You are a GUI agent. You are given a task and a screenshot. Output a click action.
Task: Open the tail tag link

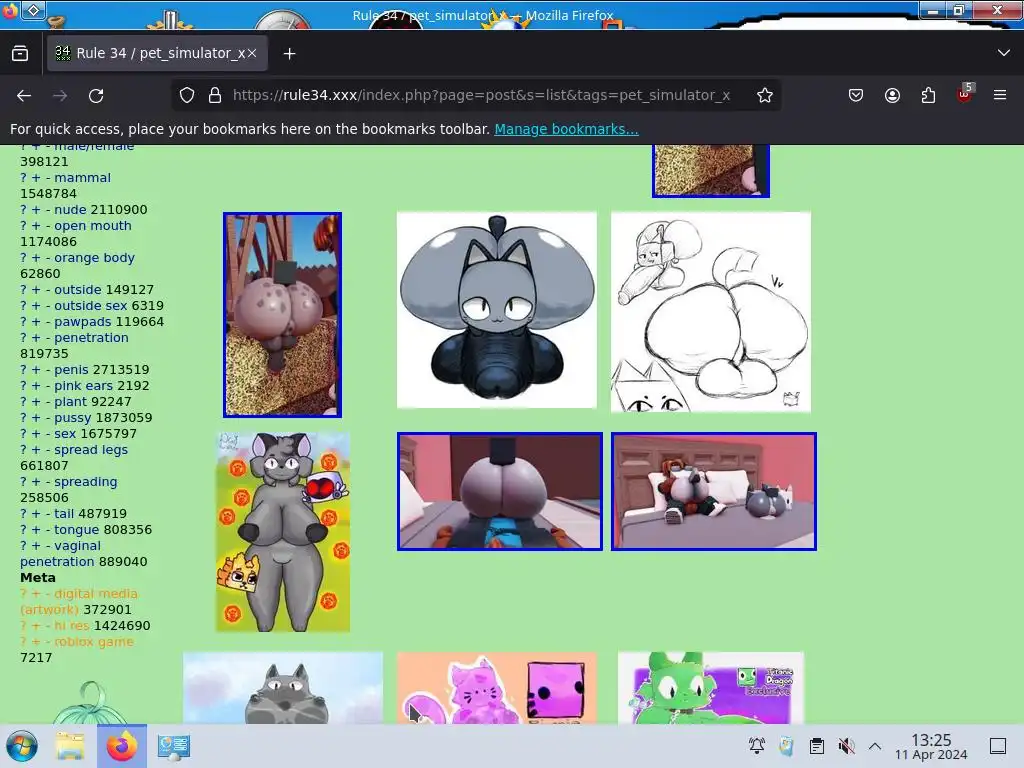(x=64, y=513)
